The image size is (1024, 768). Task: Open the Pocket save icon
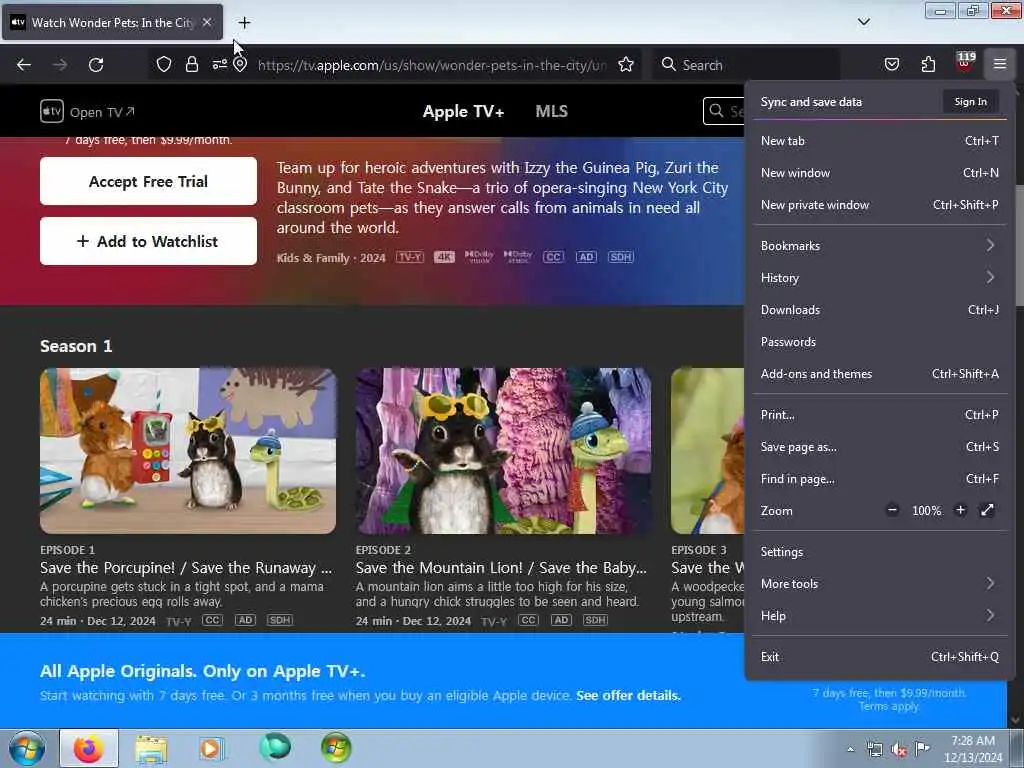[x=891, y=65]
